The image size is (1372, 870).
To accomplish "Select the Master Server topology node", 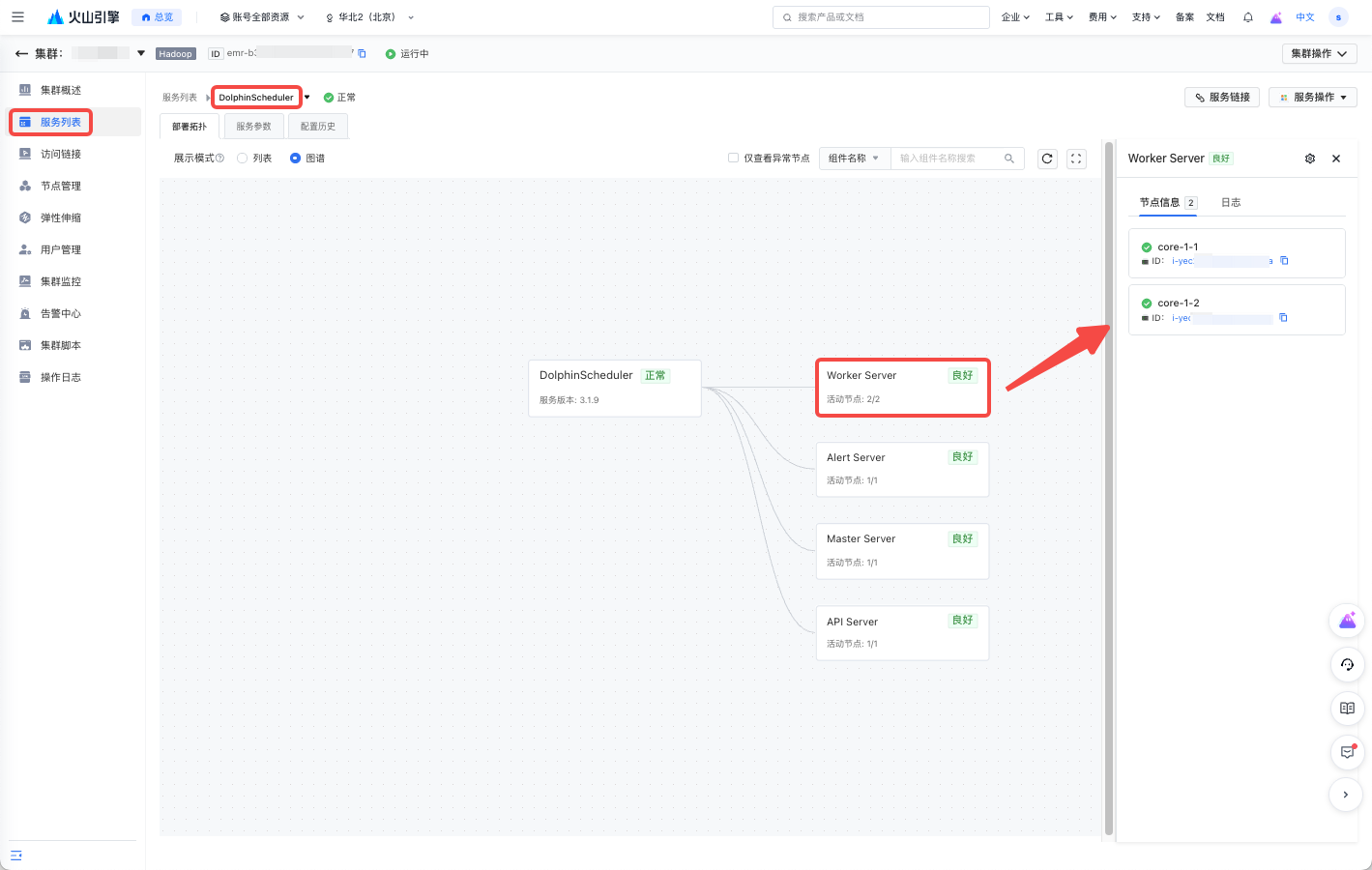I will (902, 550).
